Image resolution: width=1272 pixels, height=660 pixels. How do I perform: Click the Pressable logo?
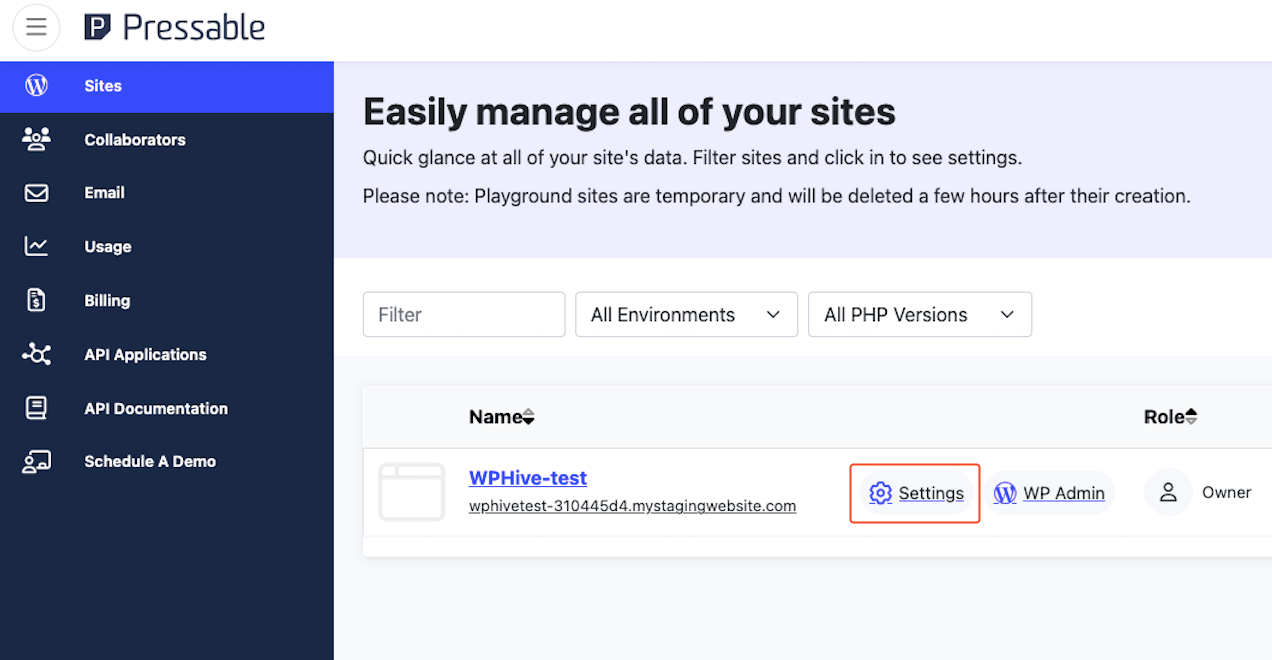point(175,27)
